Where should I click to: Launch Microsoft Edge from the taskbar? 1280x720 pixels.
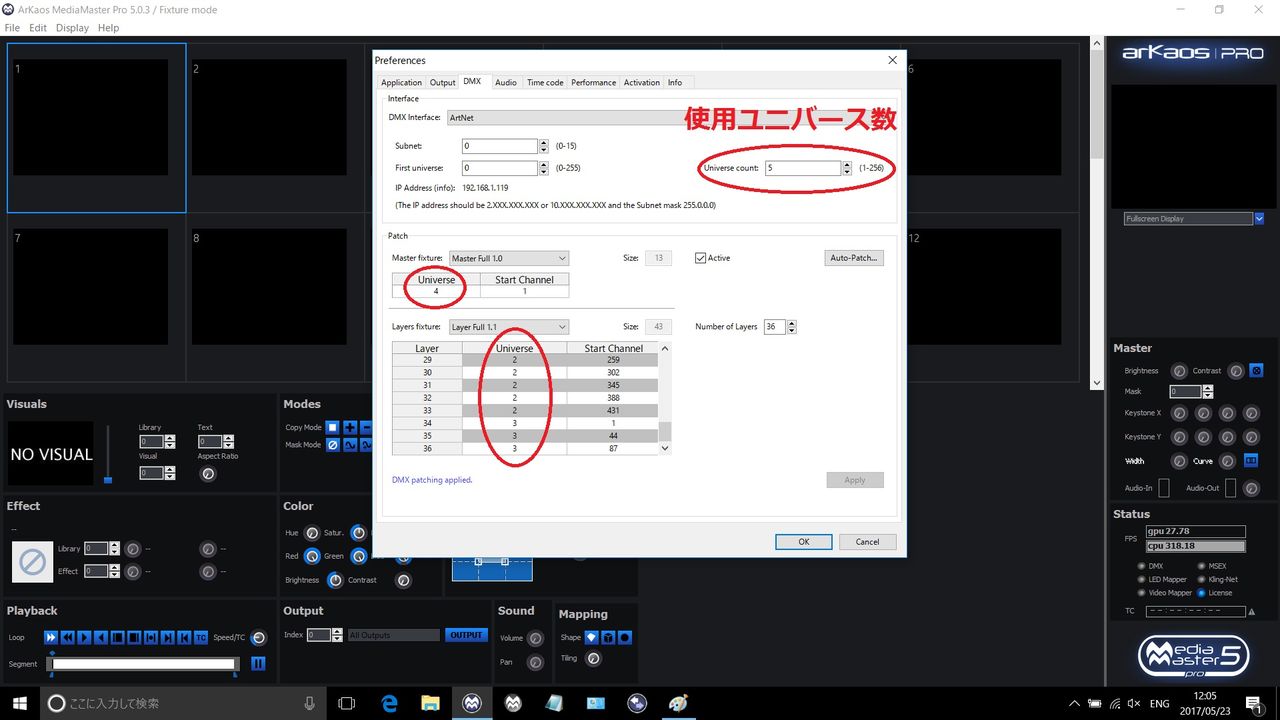point(389,703)
